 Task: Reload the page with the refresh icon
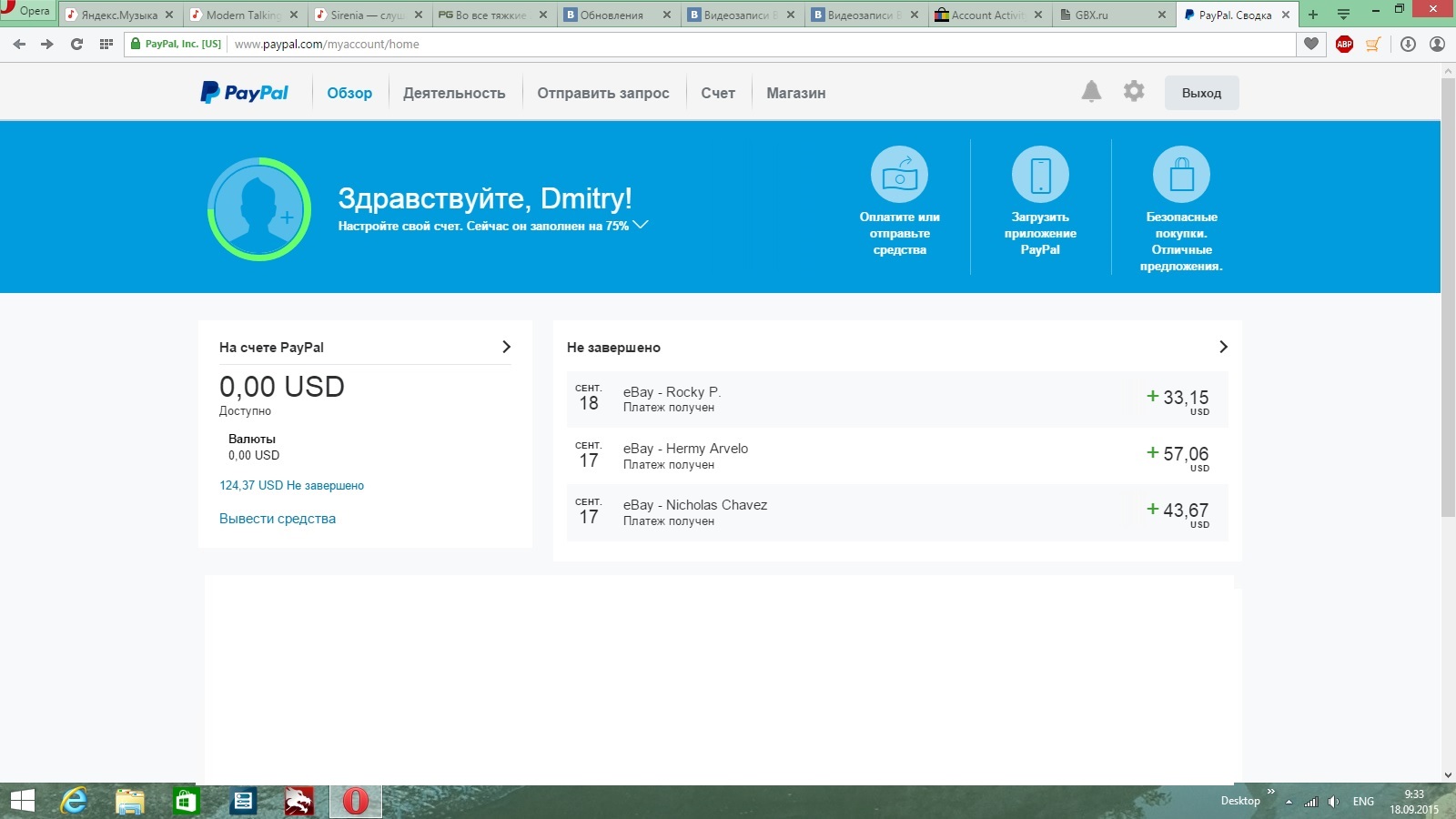point(76,44)
